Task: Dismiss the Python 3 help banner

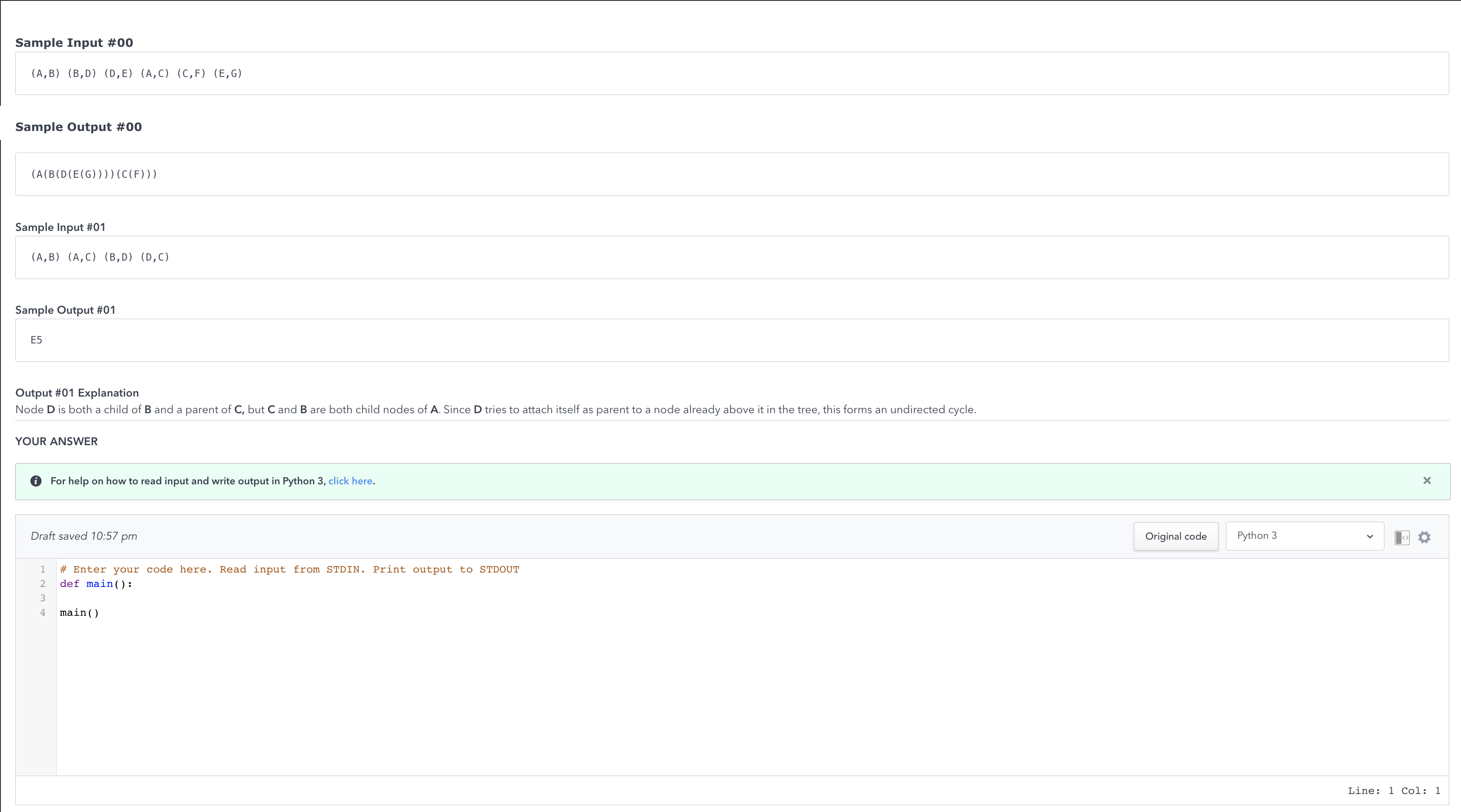Action: pos(1426,481)
